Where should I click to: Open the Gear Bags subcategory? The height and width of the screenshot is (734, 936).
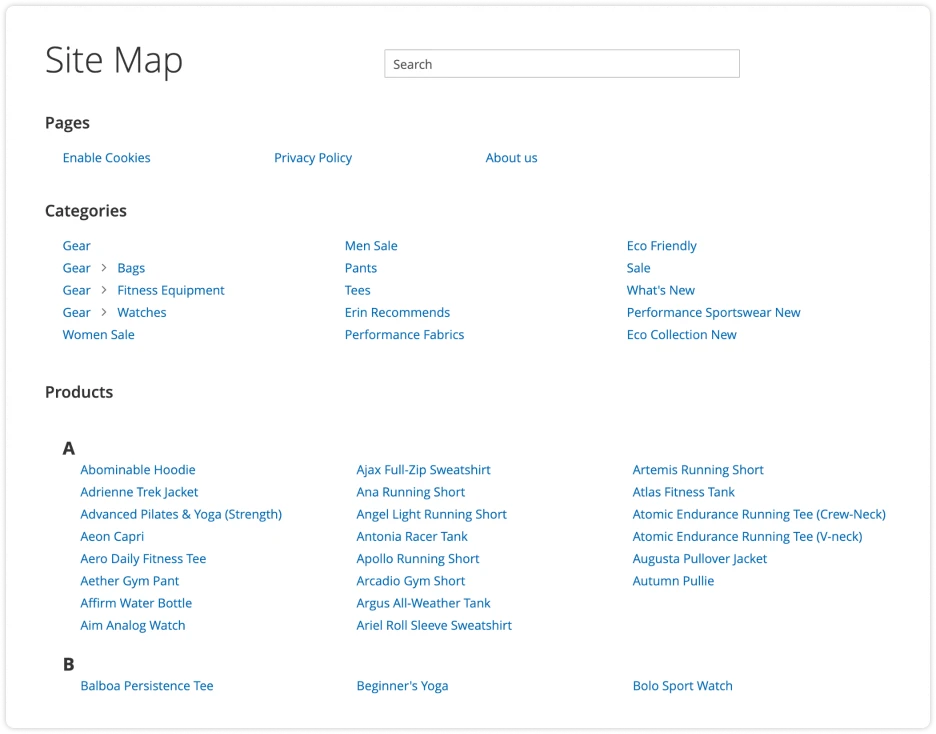pyautogui.click(x=131, y=267)
